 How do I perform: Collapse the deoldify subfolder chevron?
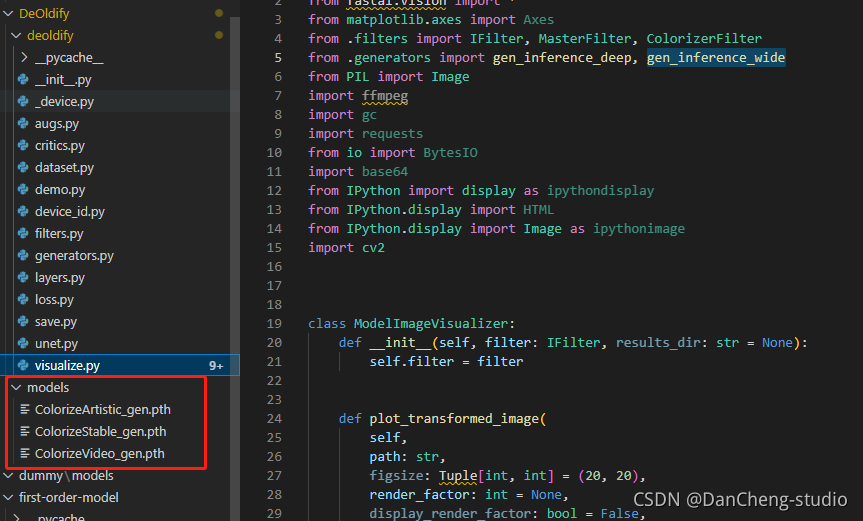[x=17, y=36]
